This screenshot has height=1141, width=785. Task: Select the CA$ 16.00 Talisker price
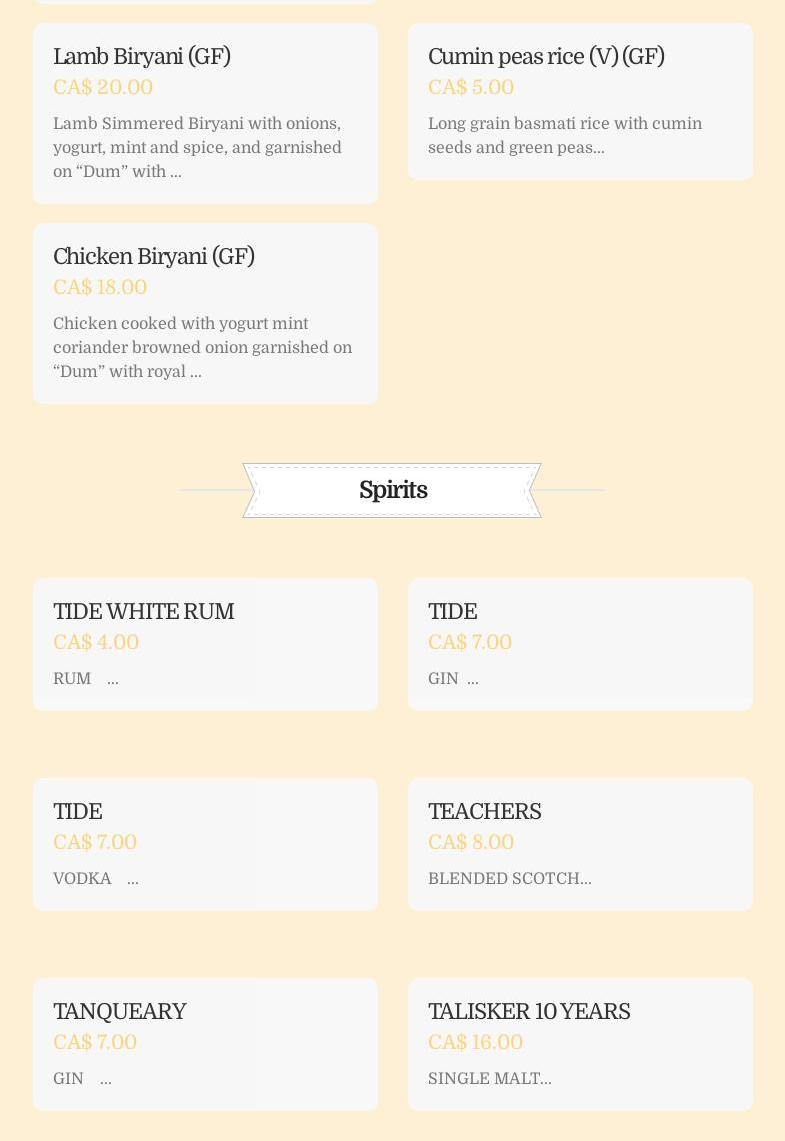(x=475, y=1043)
